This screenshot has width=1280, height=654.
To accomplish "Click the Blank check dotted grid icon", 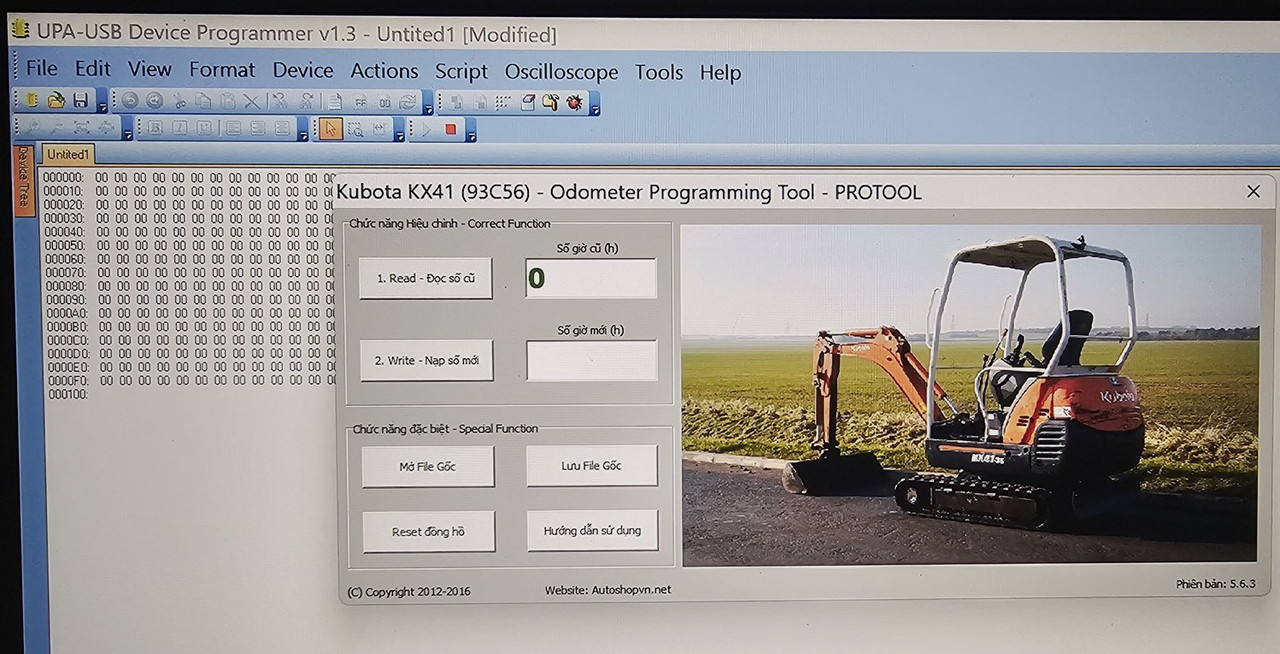I will coord(502,102).
